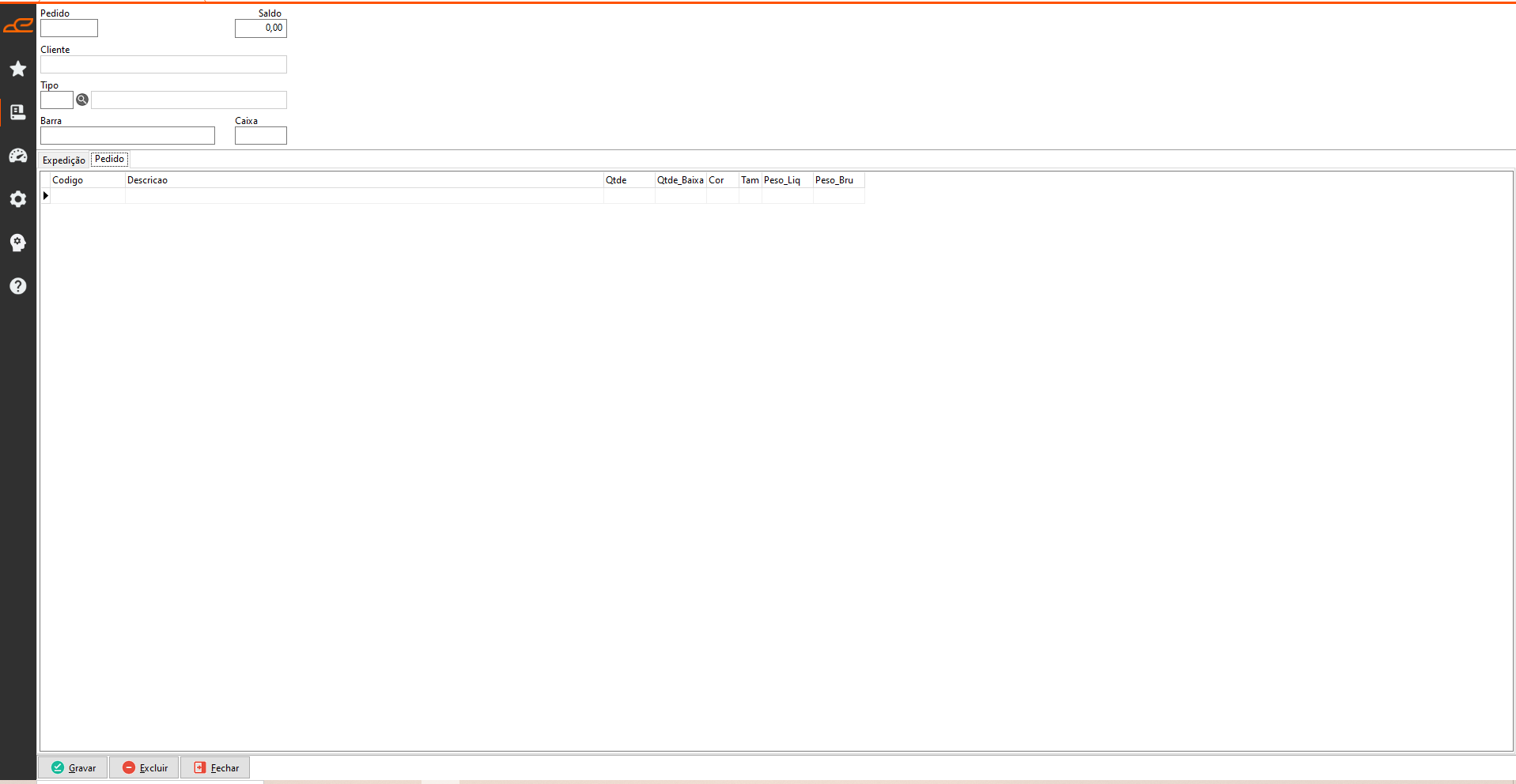
Task: Click the Fechar button
Action: [x=216, y=767]
